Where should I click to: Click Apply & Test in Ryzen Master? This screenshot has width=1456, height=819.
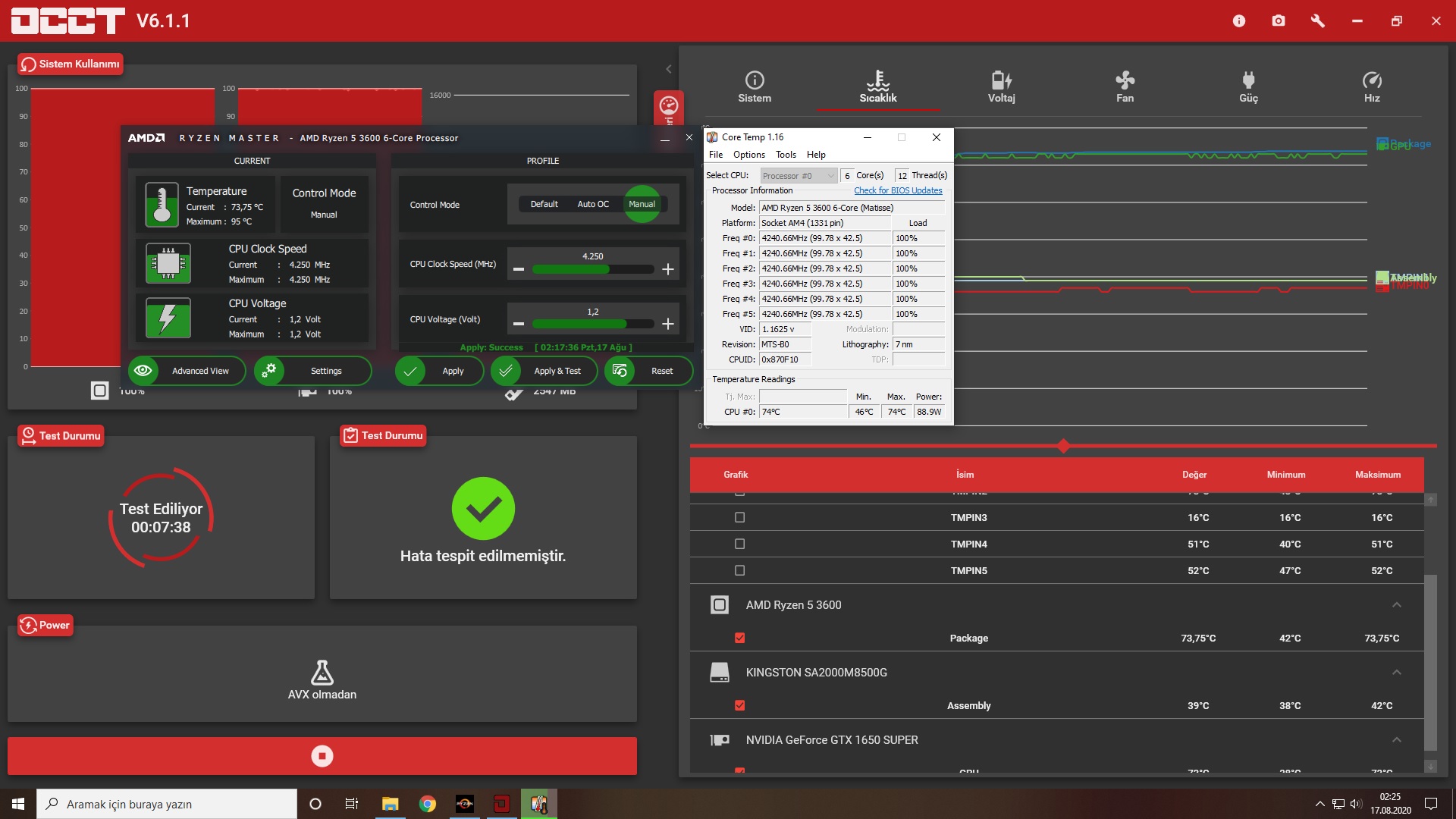coord(544,371)
